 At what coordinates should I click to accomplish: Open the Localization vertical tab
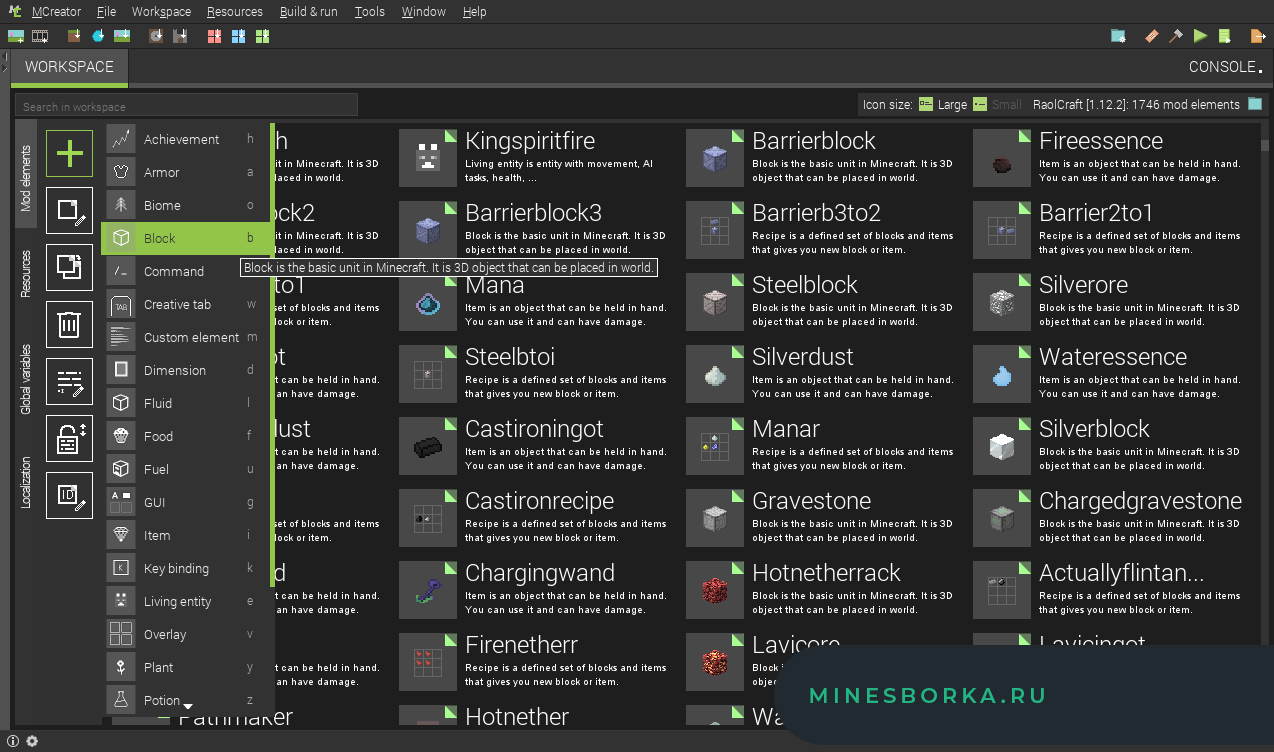(27, 482)
